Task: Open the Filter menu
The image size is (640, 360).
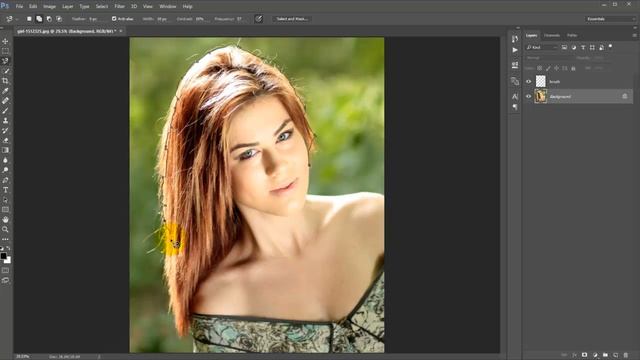Action: point(120,7)
